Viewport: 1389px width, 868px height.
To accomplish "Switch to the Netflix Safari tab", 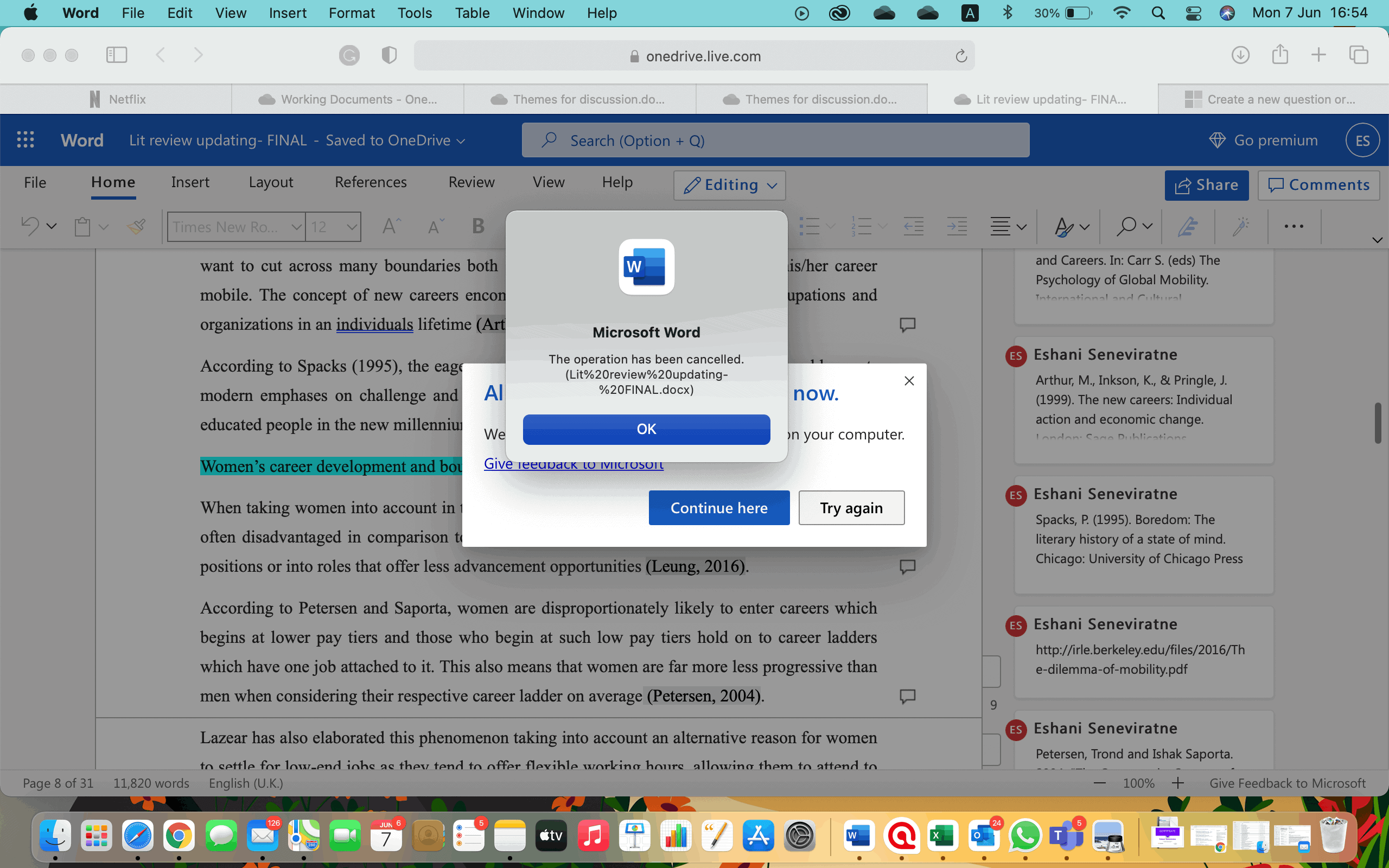I will (x=117, y=99).
